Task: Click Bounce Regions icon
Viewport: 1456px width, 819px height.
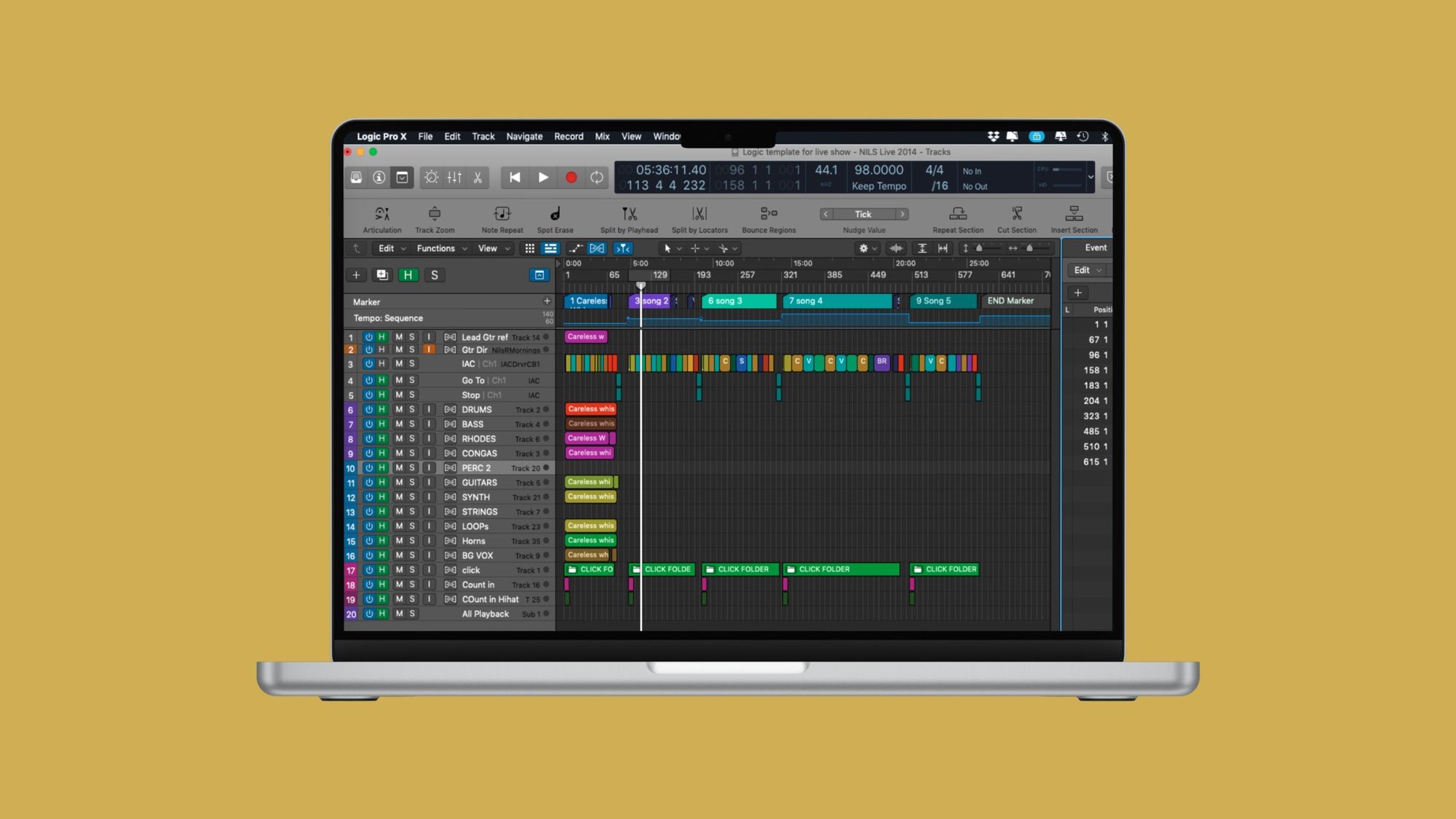Action: click(x=769, y=214)
